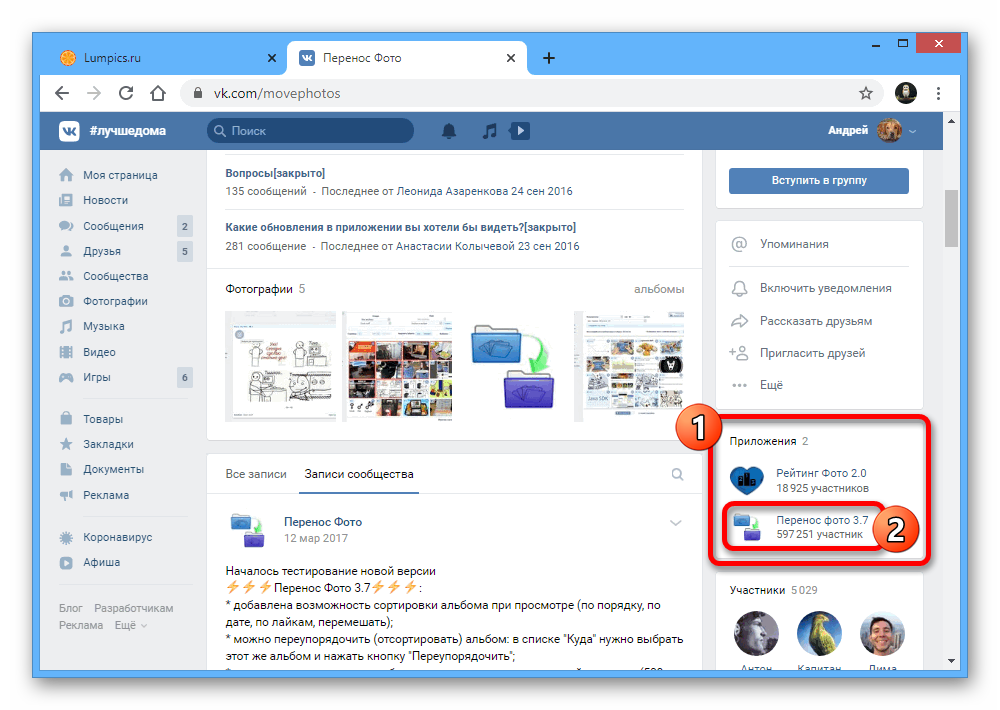Switch to the Все записи tab
1000x710 pixels.
256,474
